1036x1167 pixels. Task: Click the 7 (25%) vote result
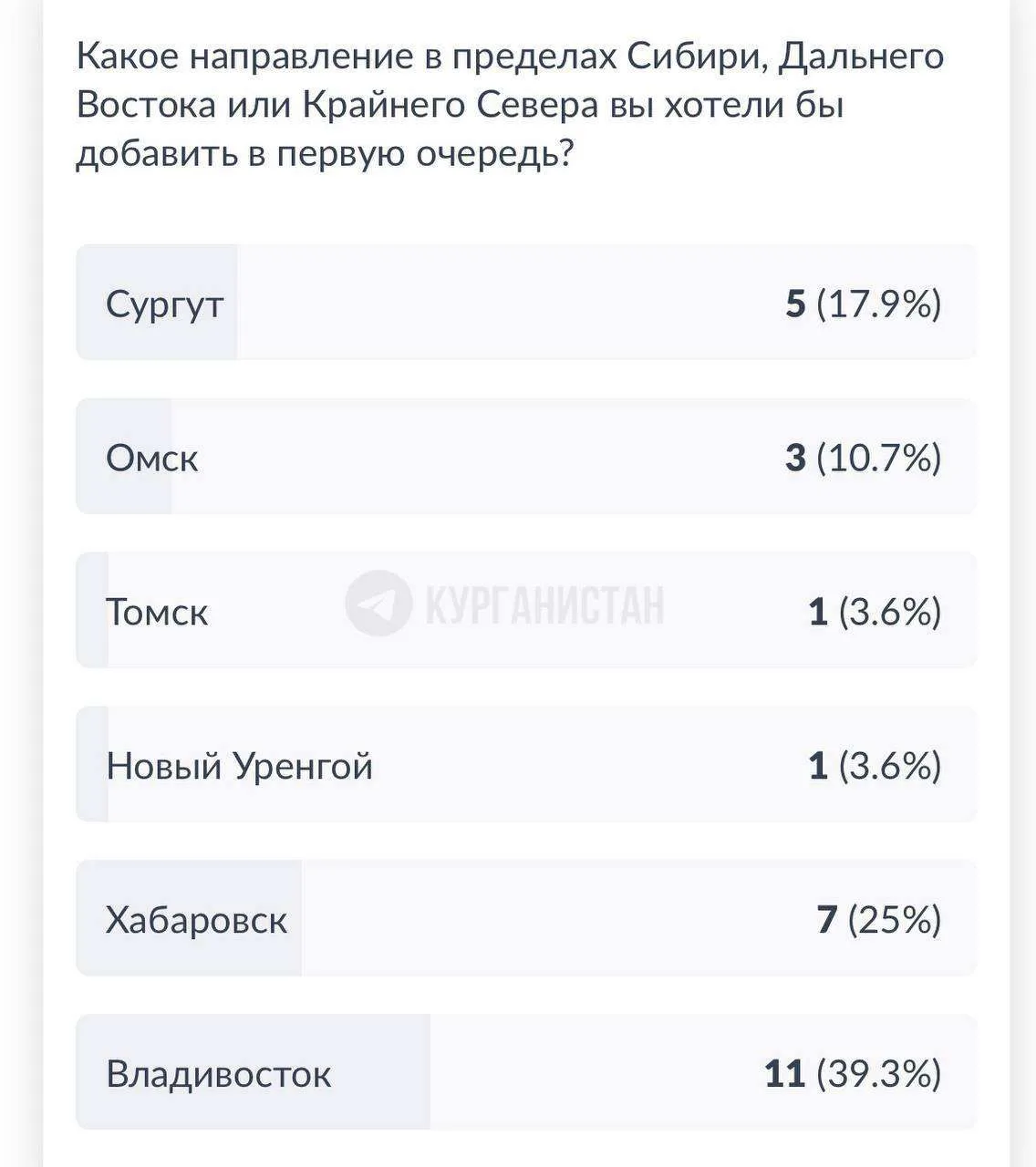[x=879, y=920]
